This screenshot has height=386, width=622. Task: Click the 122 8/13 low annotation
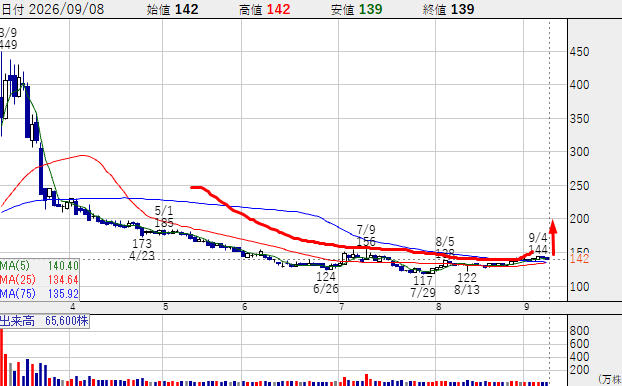(x=467, y=283)
